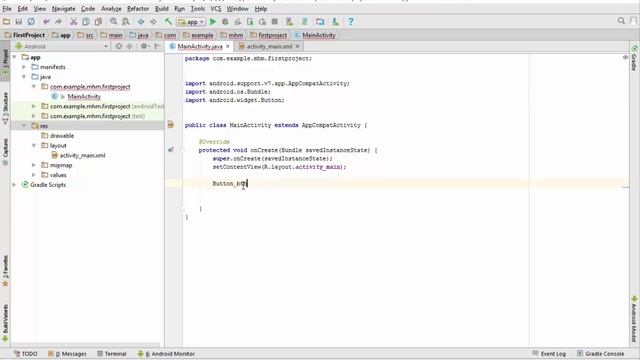This screenshot has height=360, width=640.
Task: Open Search Everywhere magnifier at top right
Action: click(621, 20)
